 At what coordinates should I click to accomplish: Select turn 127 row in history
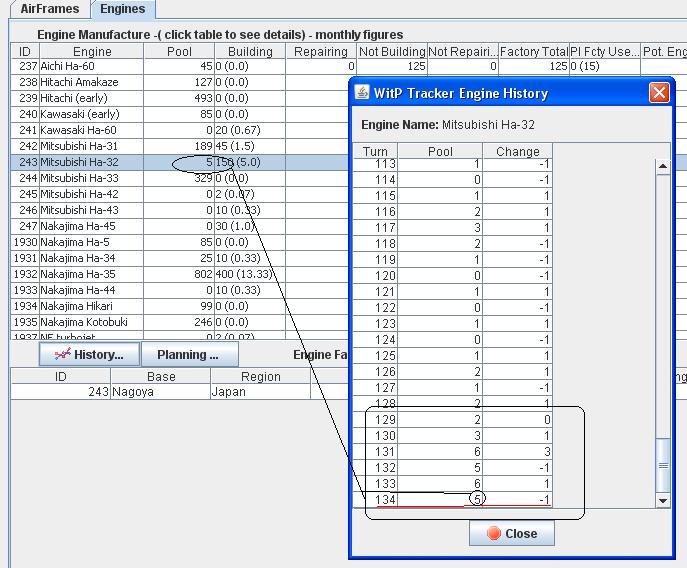tap(453, 387)
